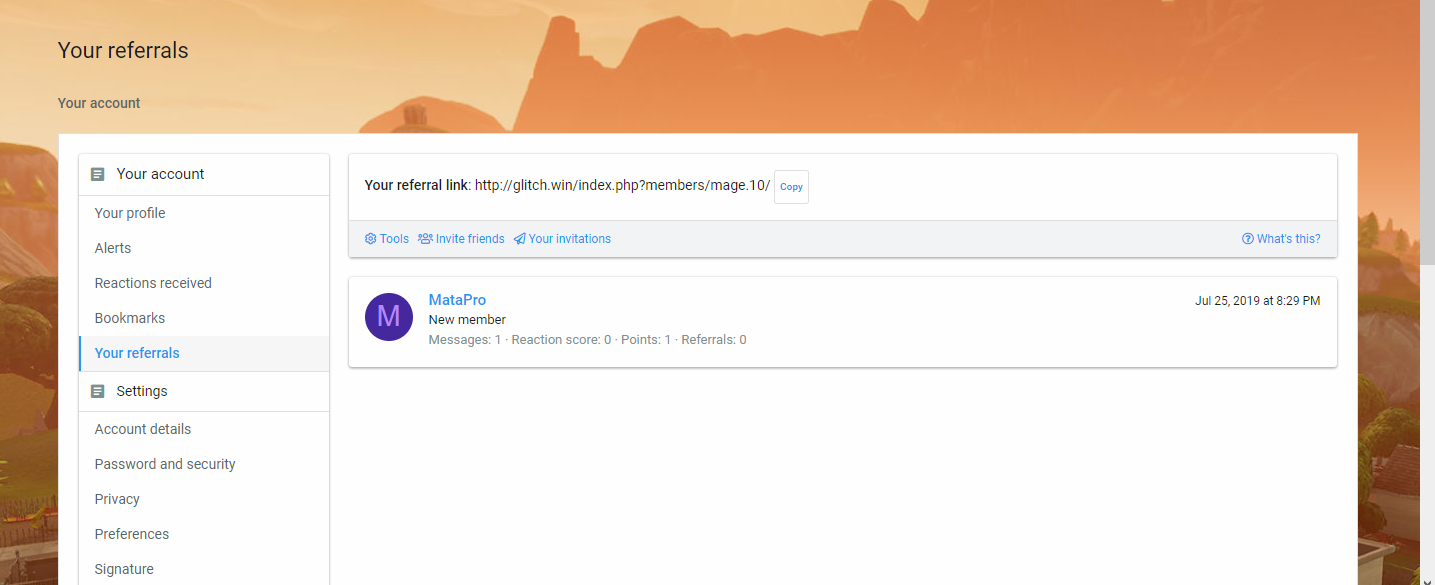Copy the referral link
1435x585 pixels.
(791, 187)
